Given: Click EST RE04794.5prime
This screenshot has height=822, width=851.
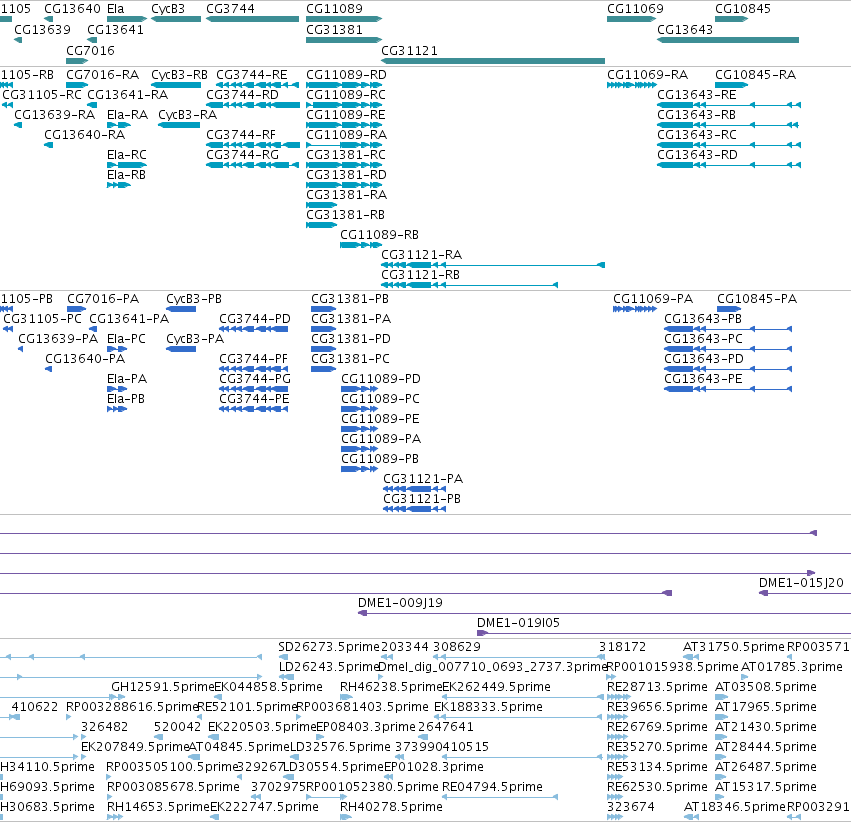Looking at the screenshot, I should (x=492, y=787).
